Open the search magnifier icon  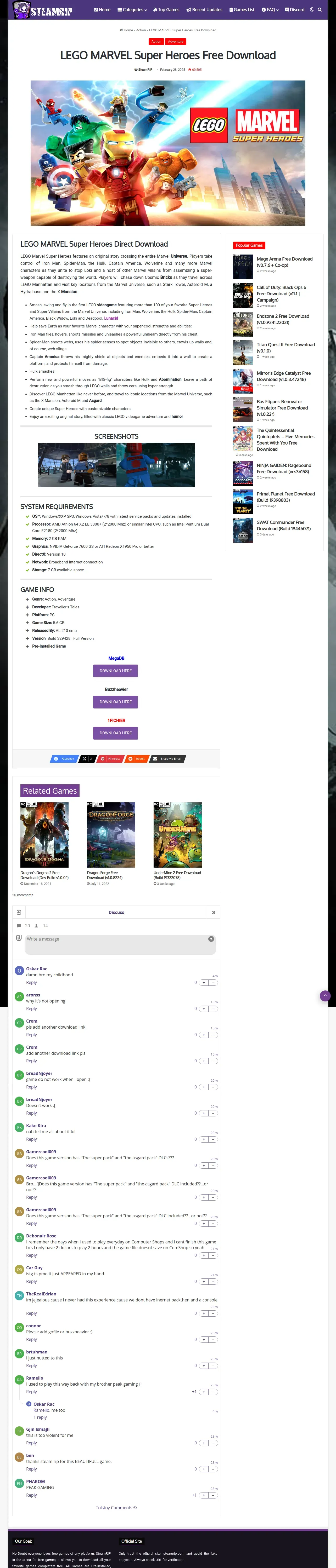point(320,10)
